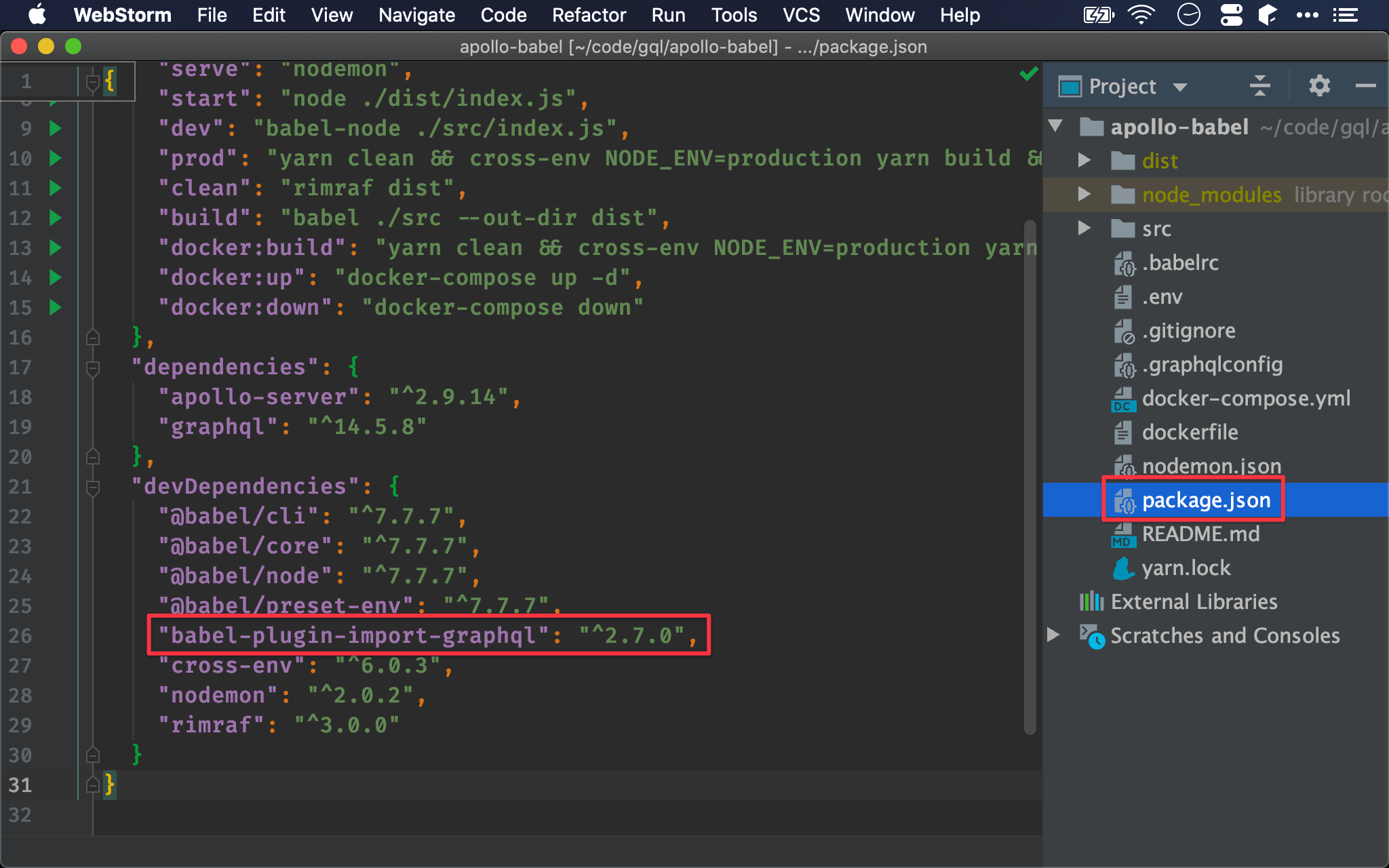Open the Tools menu
Viewport: 1389px width, 868px height.
coord(735,15)
